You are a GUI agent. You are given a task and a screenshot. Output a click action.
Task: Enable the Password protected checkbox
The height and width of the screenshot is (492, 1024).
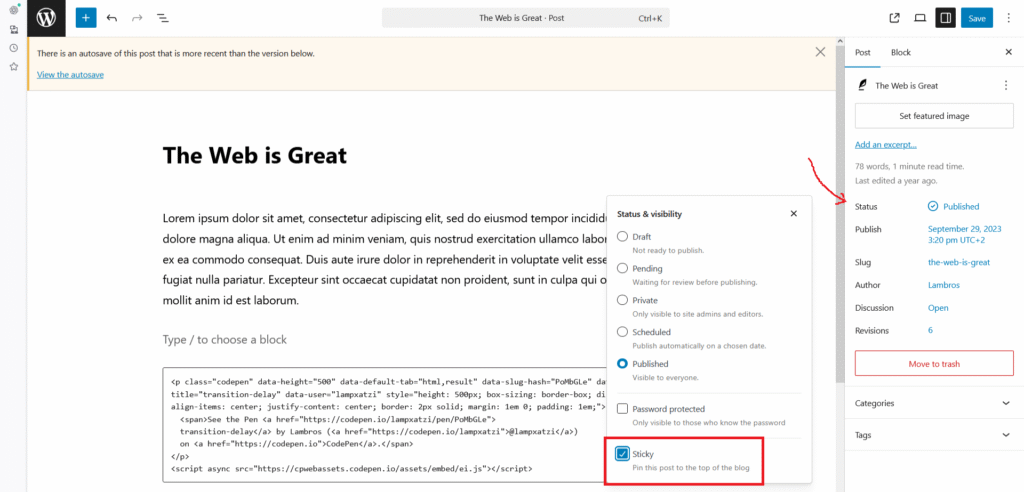coord(623,409)
